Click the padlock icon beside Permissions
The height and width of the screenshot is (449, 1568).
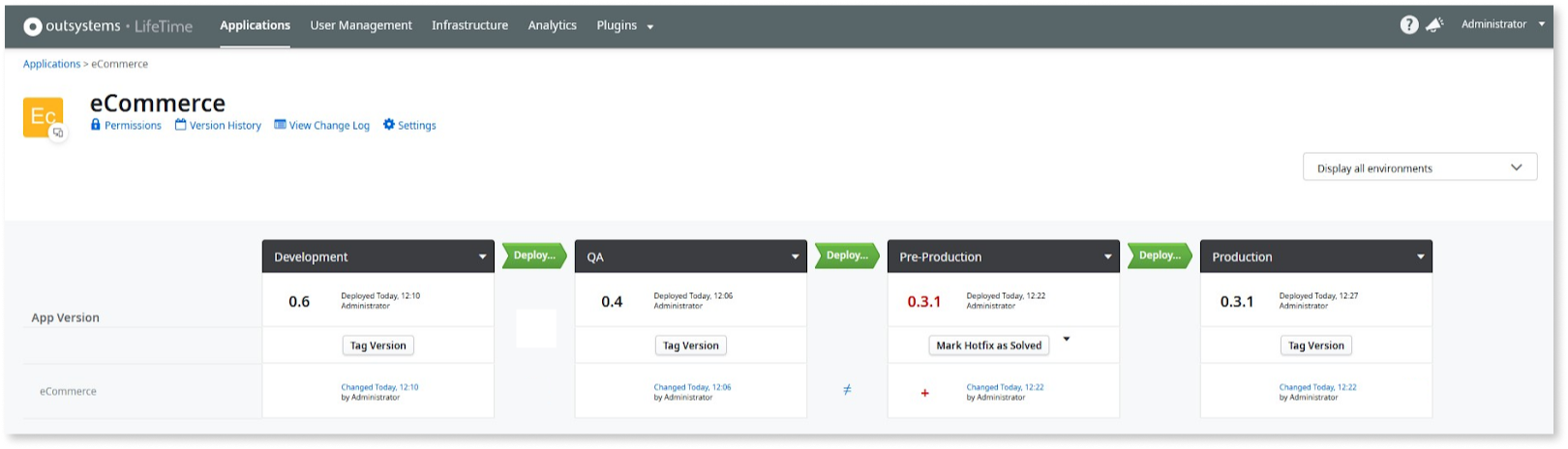coord(96,125)
